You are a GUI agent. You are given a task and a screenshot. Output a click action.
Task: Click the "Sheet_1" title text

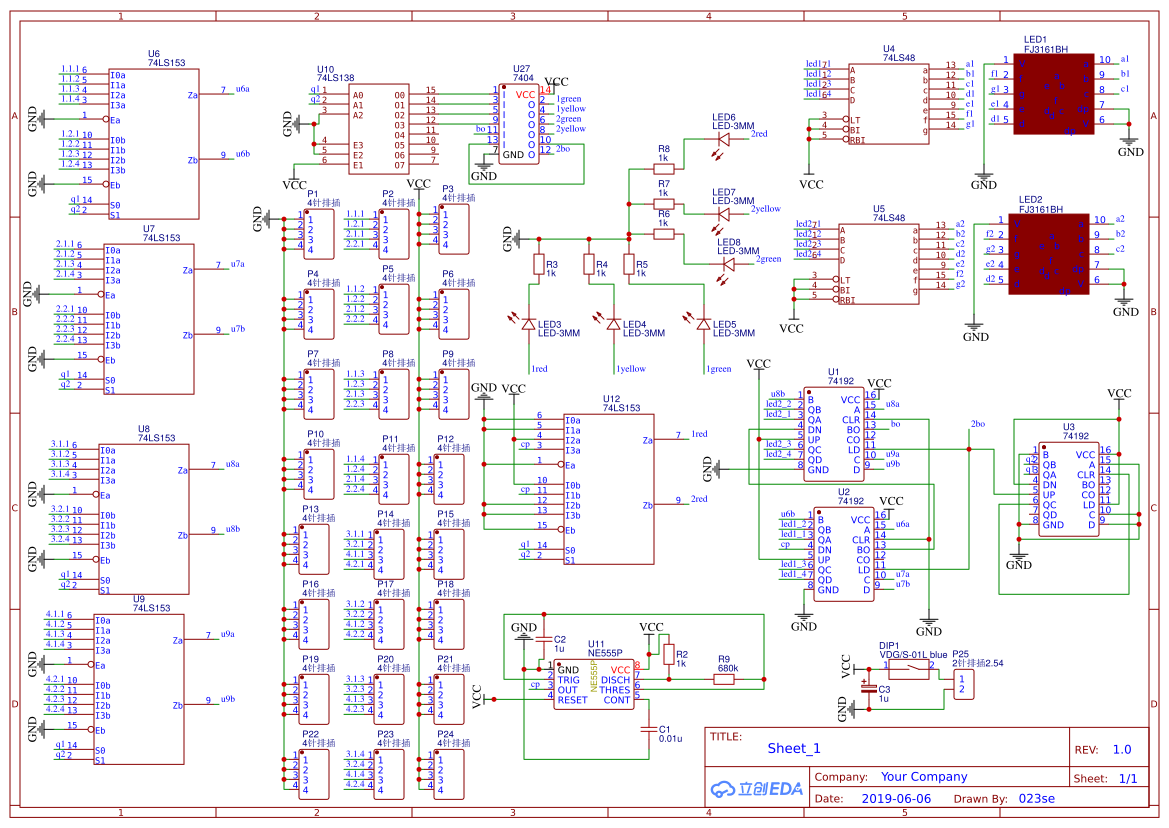[x=793, y=748]
